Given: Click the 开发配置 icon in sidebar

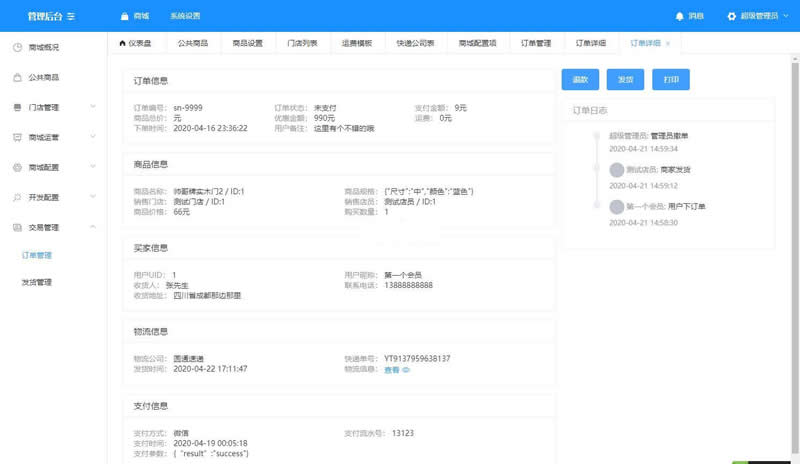Looking at the screenshot, I should (18, 197).
